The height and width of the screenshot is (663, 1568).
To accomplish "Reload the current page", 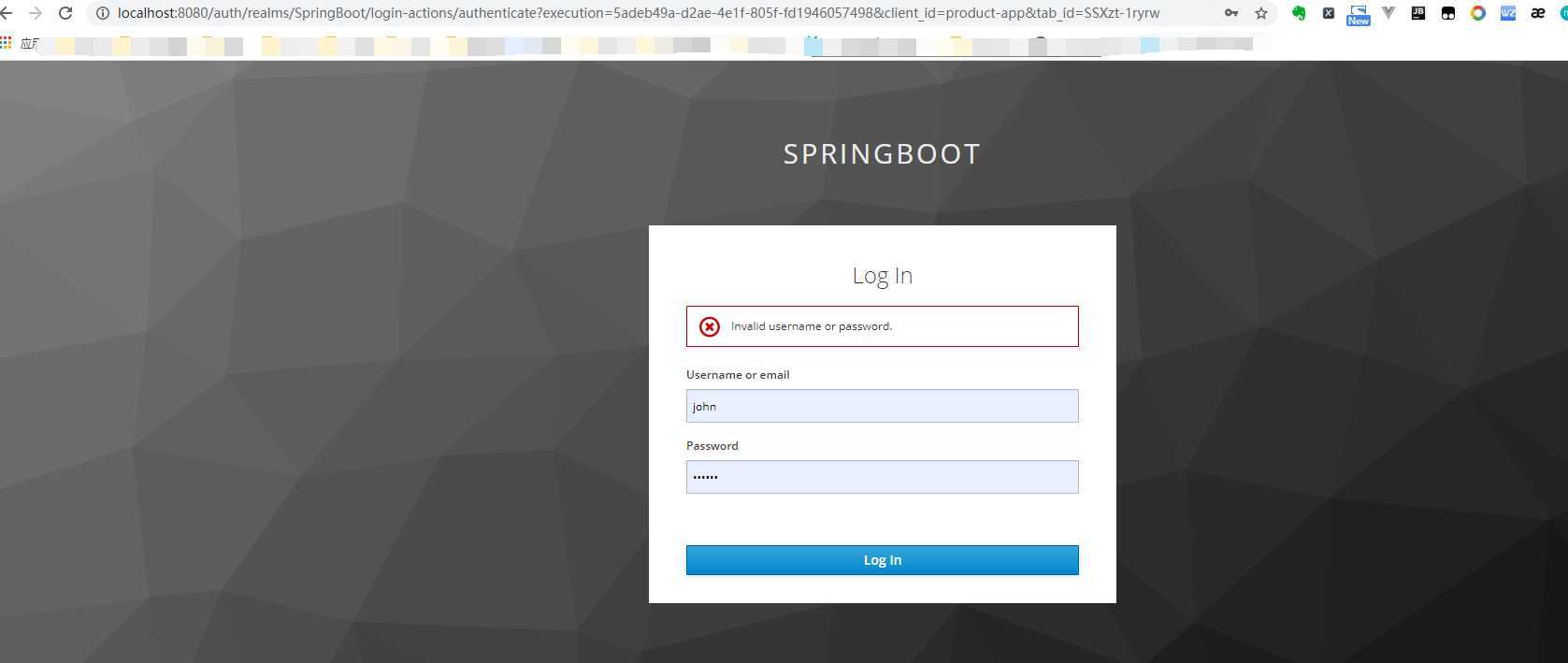I will [65, 13].
